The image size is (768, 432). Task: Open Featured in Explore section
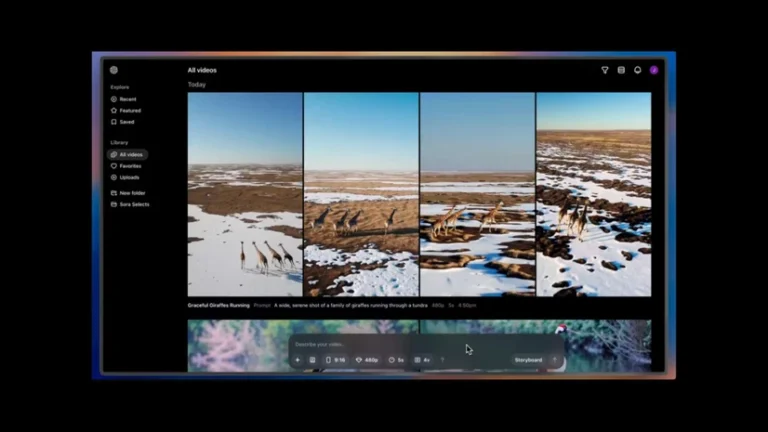[126, 110]
